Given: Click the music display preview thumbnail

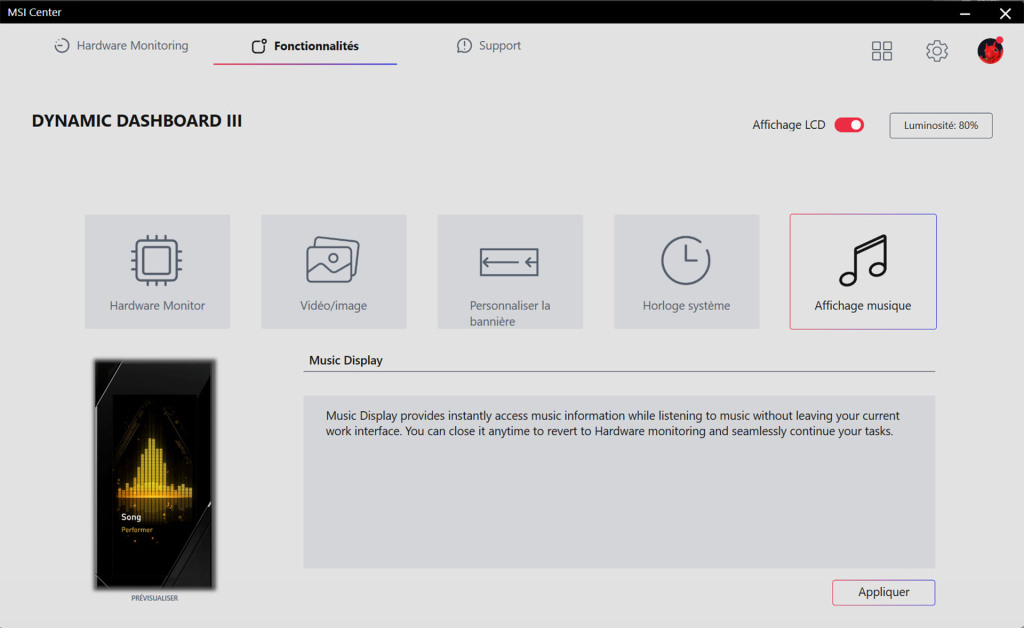Looking at the screenshot, I should (154, 474).
